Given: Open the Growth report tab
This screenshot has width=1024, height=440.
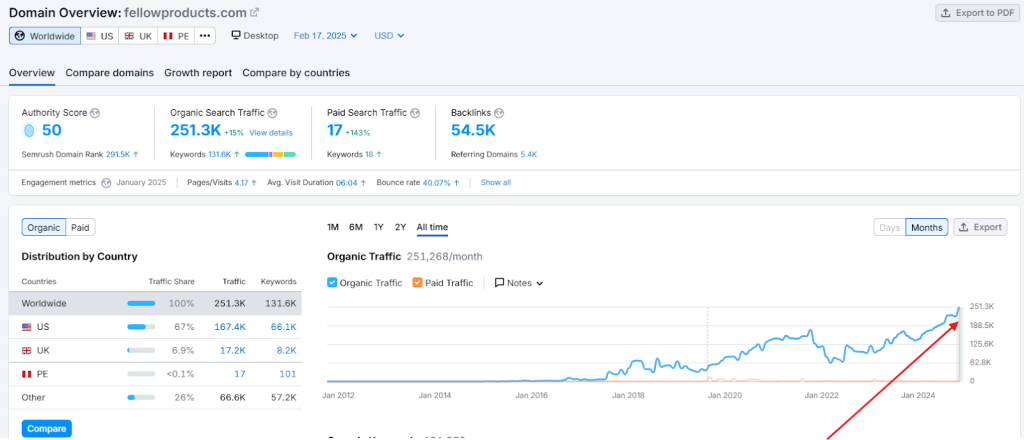Looking at the screenshot, I should [x=198, y=73].
